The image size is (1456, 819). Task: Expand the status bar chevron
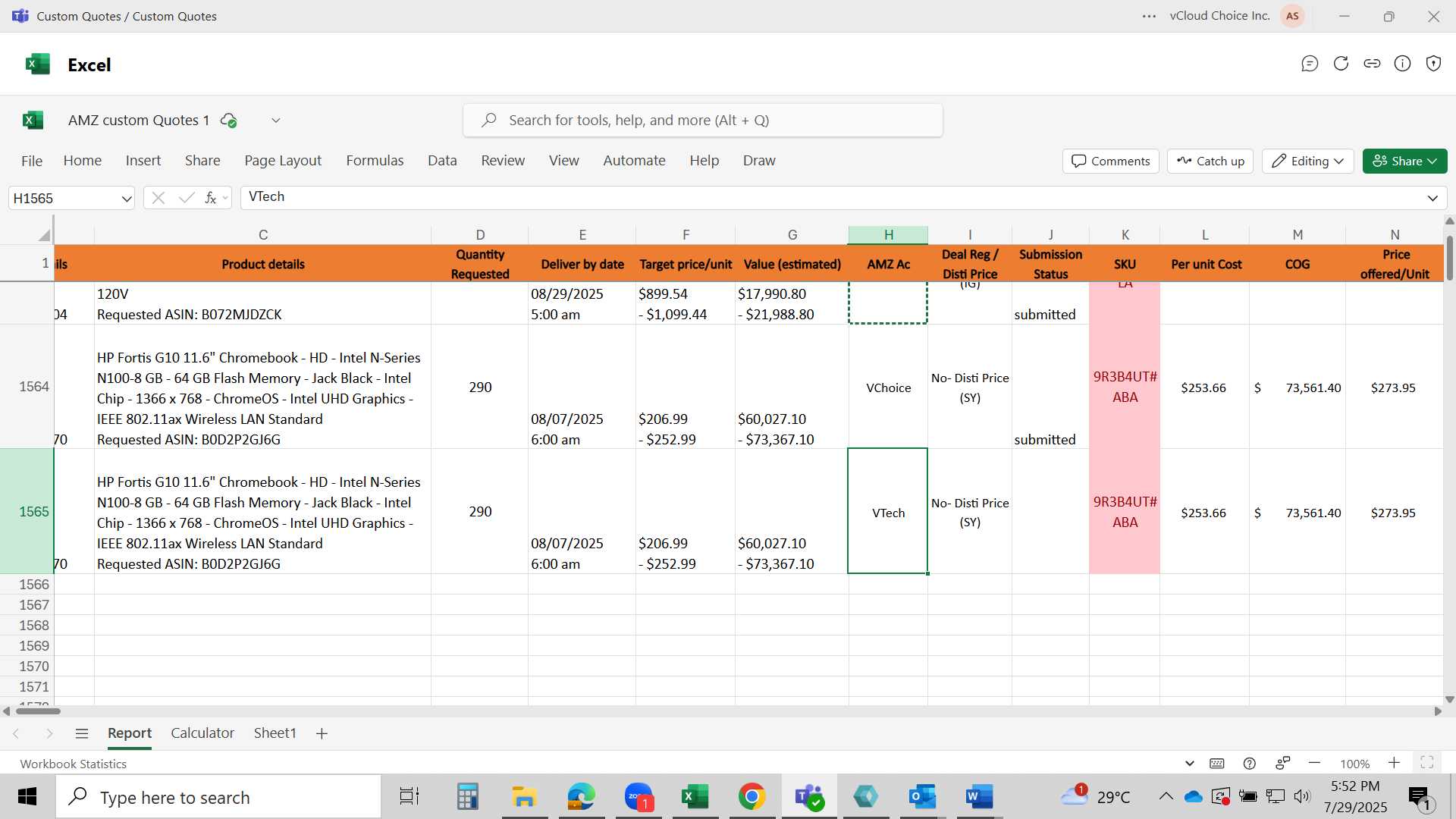1190,764
